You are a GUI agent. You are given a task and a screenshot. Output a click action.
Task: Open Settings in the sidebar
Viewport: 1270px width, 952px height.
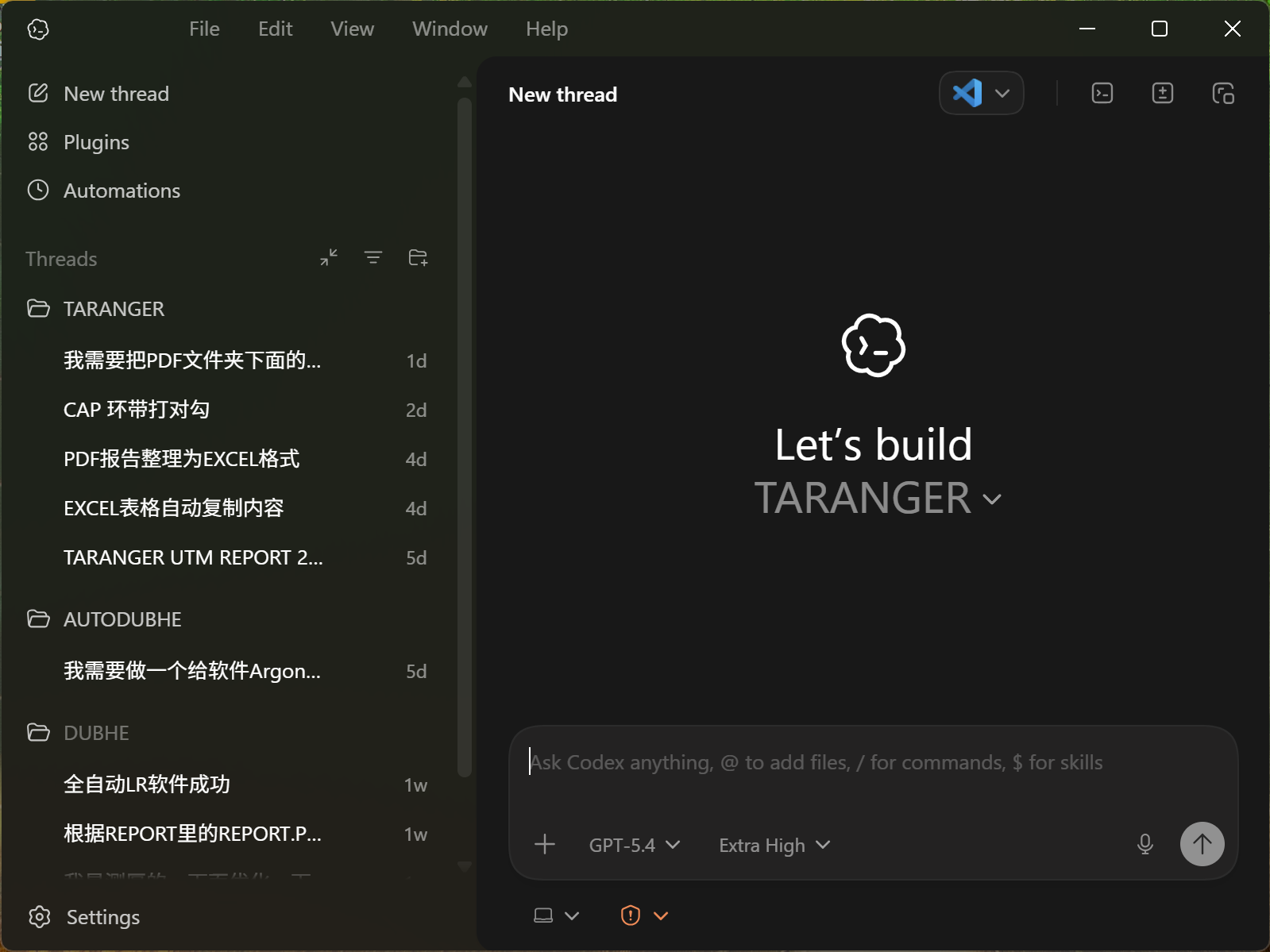click(x=102, y=917)
